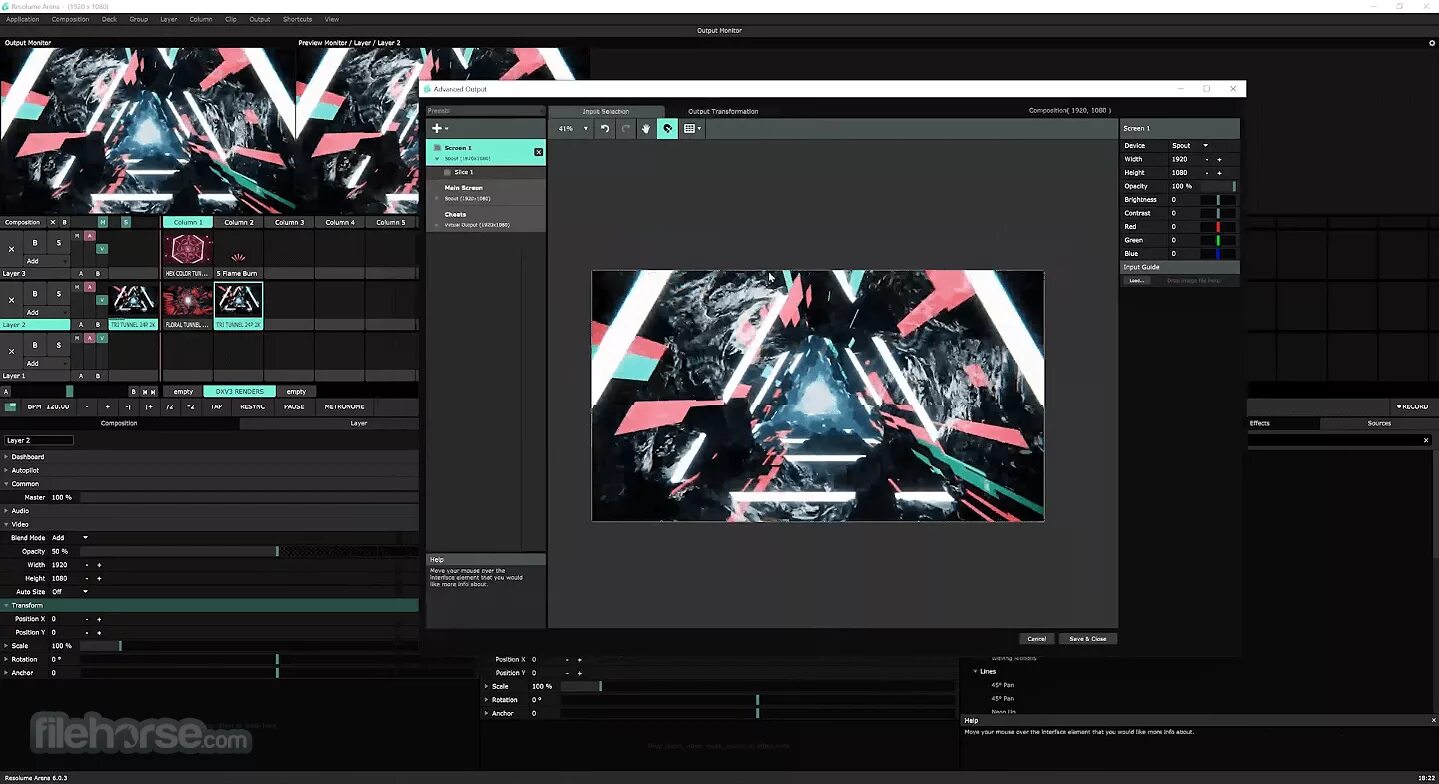Click Save & Close
This screenshot has height=784, width=1439.
tap(1088, 638)
